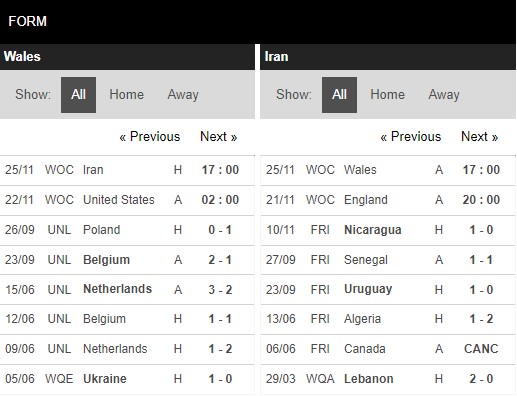Click the Nicaragua friendly result
This screenshot has height=396, width=517.
point(388,230)
